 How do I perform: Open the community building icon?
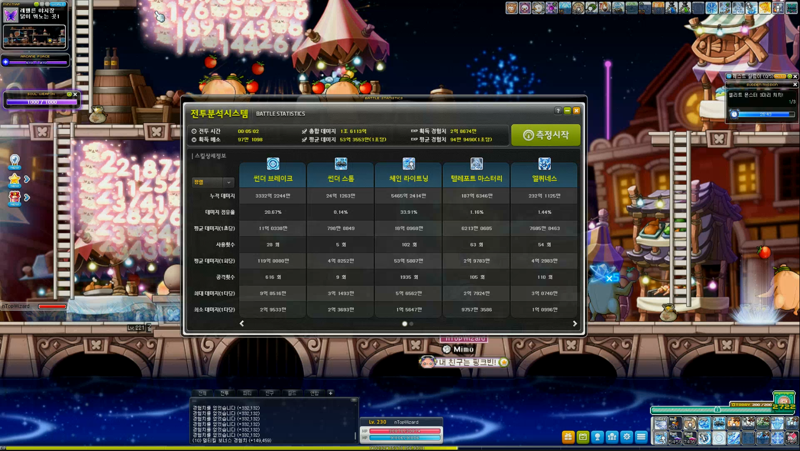point(612,437)
